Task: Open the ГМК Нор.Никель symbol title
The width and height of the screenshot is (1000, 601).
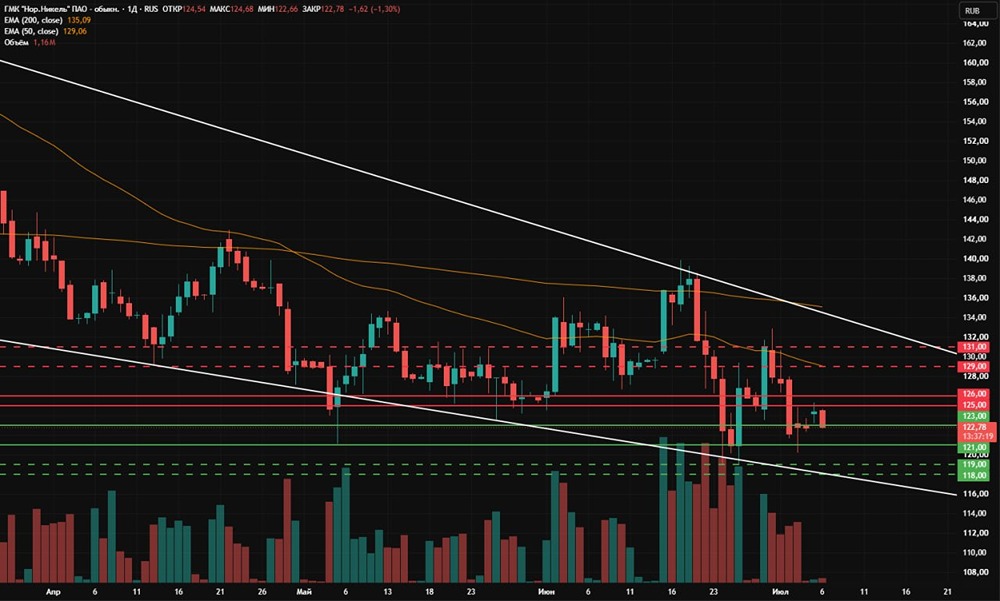Action: pos(61,9)
